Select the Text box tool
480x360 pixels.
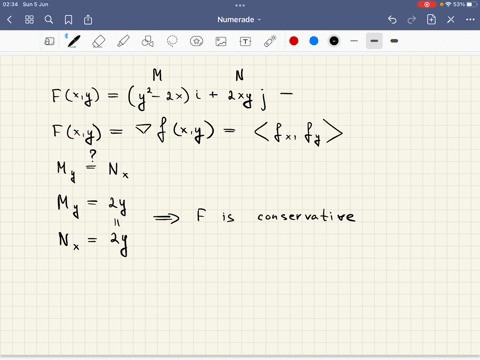tap(245, 41)
